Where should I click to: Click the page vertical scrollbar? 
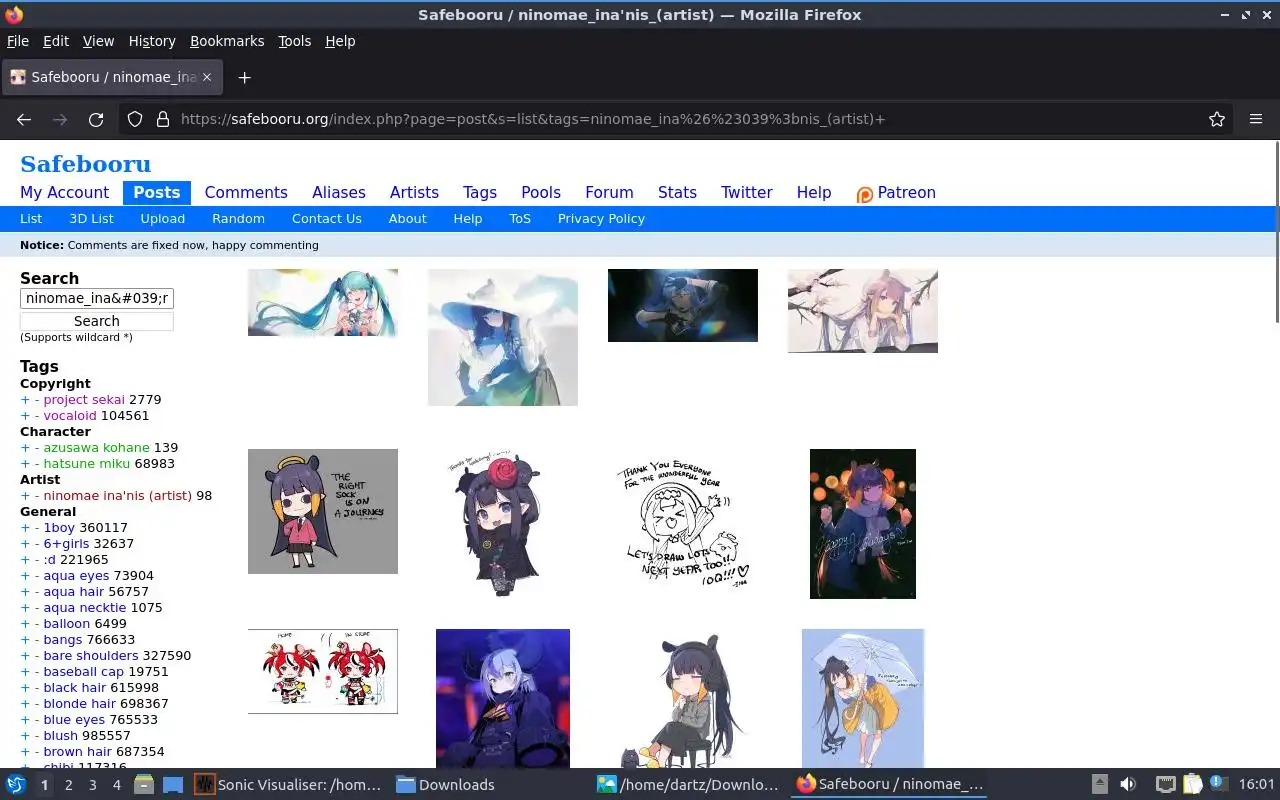point(1276,232)
